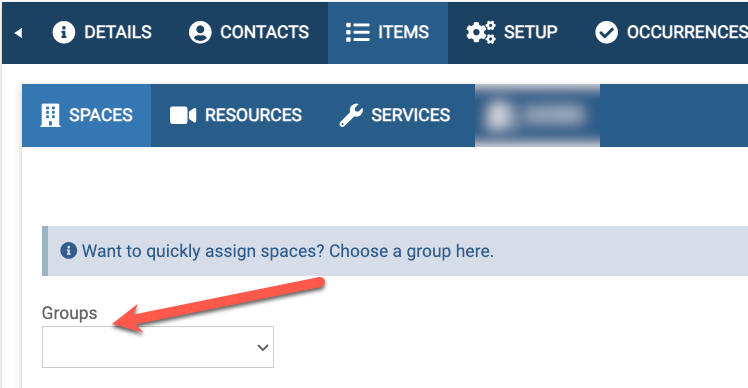
Task: Open the OCCURRENCES tab text
Action: [687, 32]
